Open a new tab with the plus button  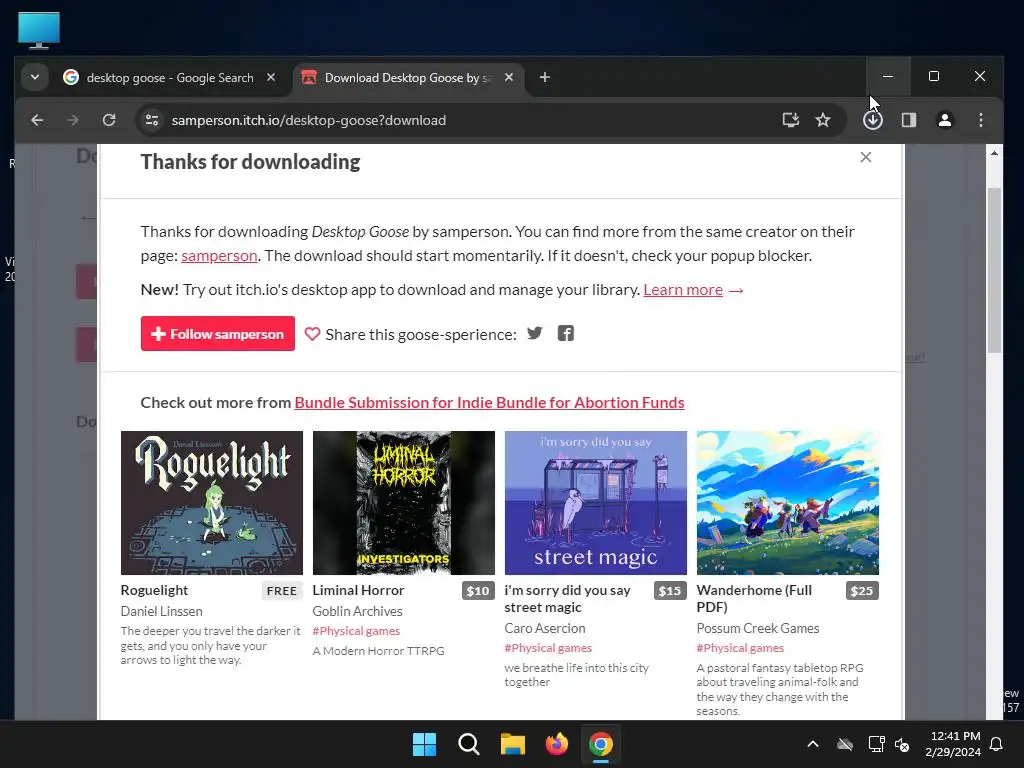(x=545, y=77)
